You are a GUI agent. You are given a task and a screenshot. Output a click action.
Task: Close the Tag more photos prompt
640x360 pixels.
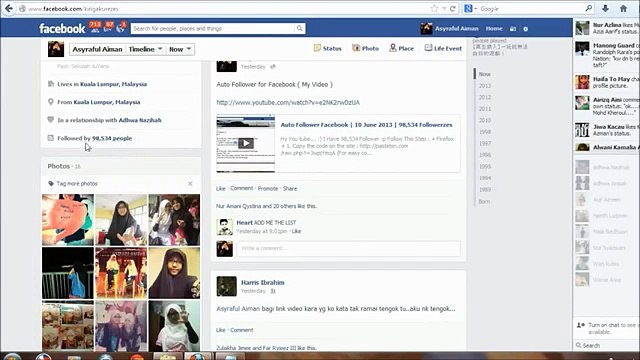pos(190,184)
